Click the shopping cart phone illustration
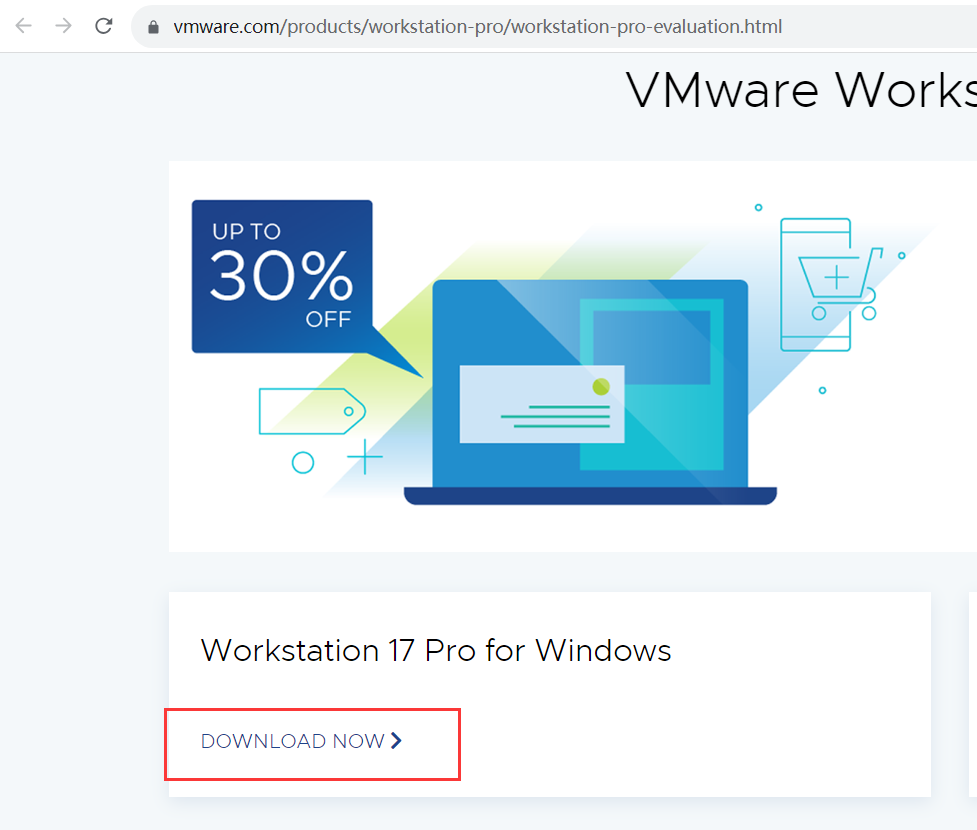977x830 pixels. click(829, 285)
